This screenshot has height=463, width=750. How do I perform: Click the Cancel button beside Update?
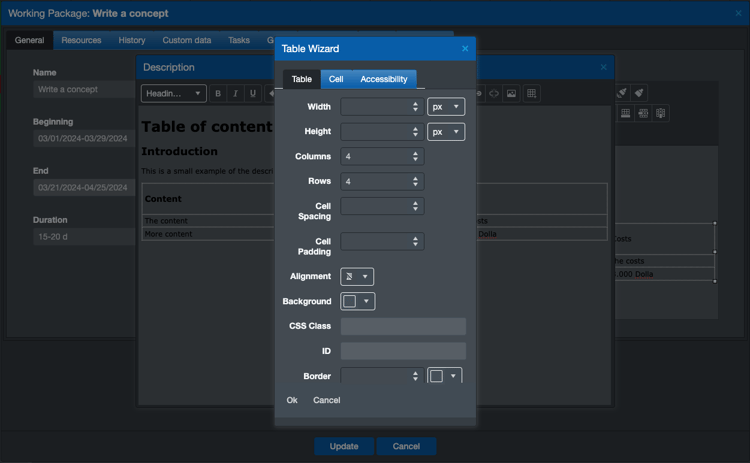point(406,446)
